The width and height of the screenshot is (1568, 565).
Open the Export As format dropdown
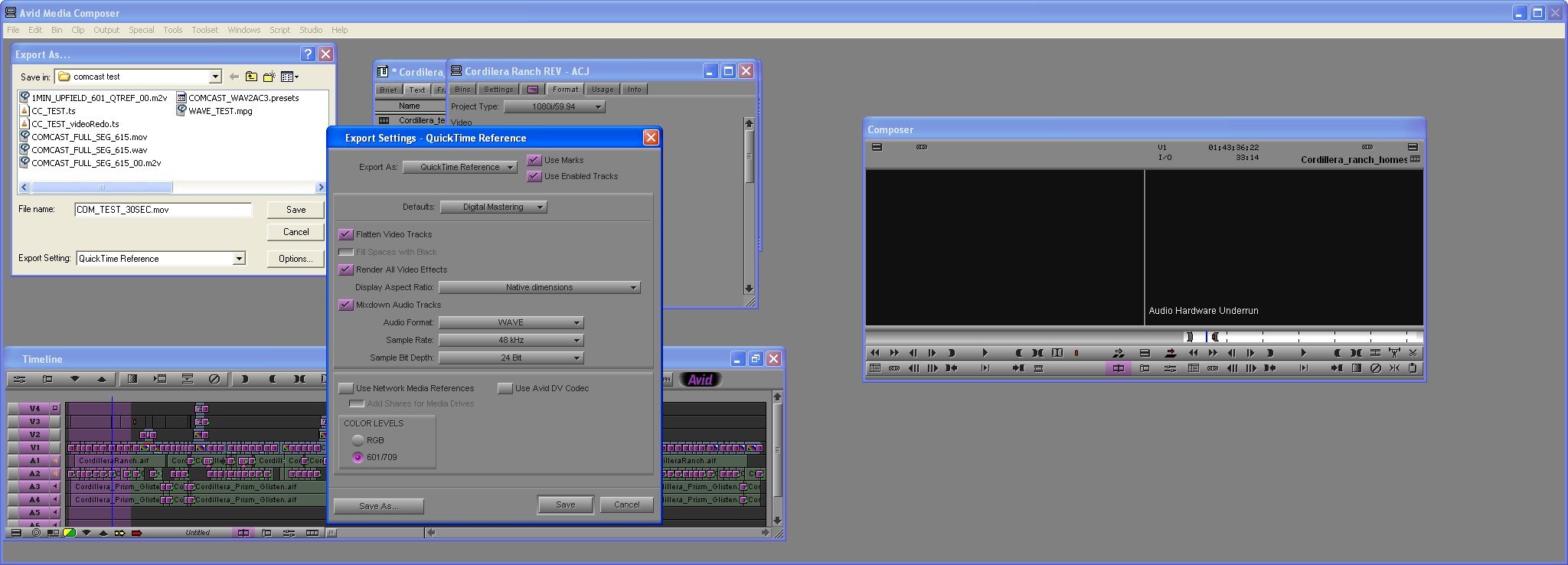point(460,167)
